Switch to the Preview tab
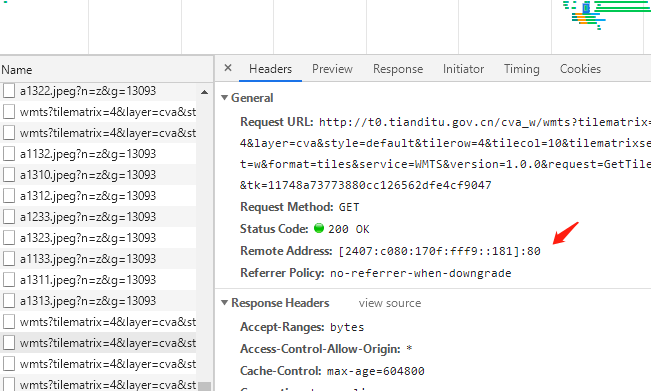The image size is (651, 391). [x=332, y=69]
